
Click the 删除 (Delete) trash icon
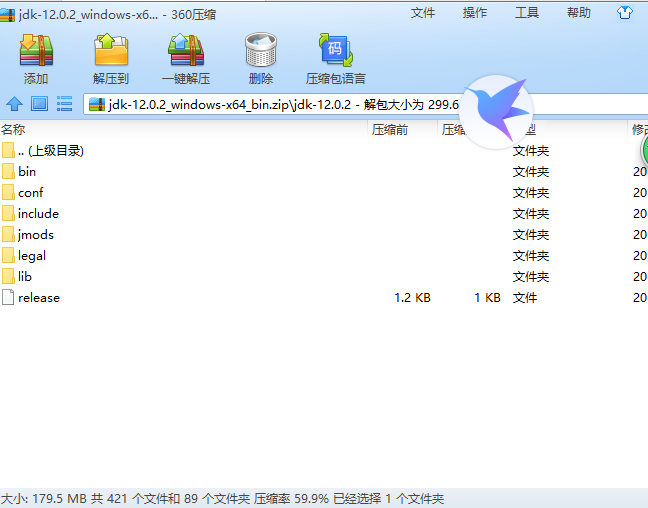pos(261,50)
